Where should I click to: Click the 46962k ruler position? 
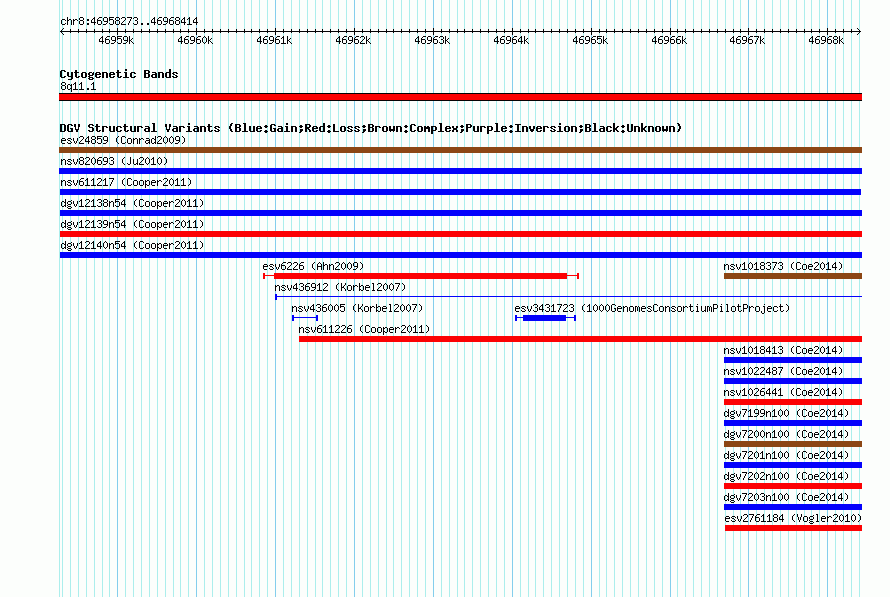tap(353, 40)
